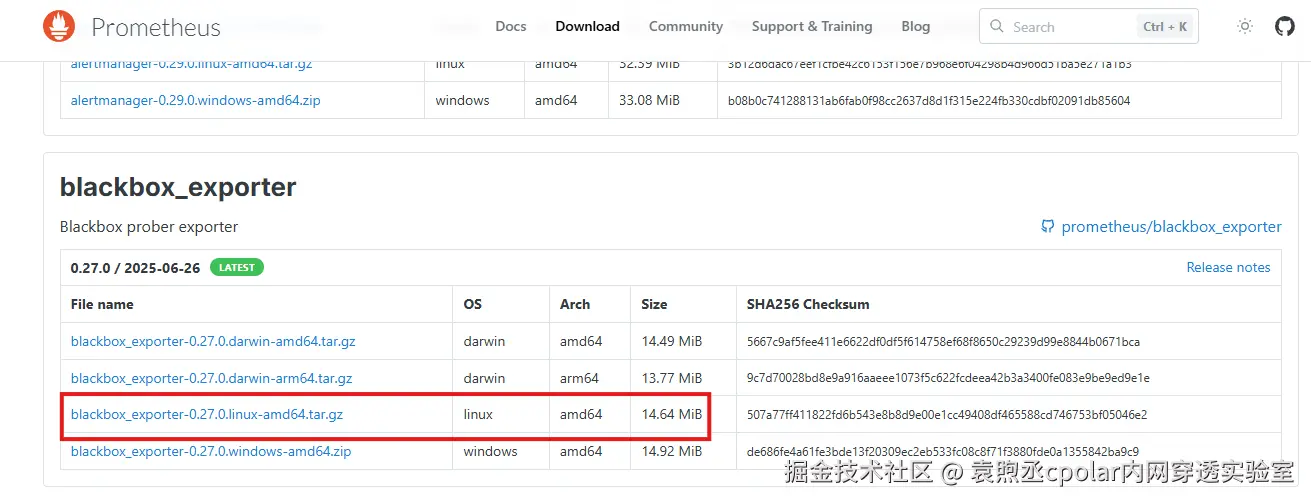Toggle the light/dark theme sun icon
1311x503 pixels.
(x=1245, y=27)
